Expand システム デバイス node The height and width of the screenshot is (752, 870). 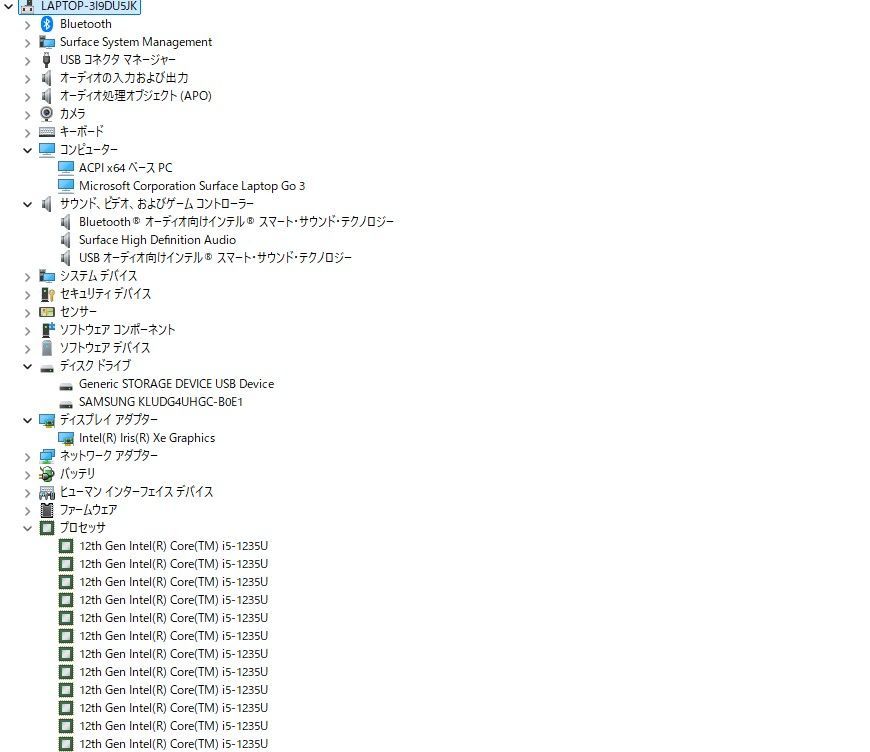point(27,275)
